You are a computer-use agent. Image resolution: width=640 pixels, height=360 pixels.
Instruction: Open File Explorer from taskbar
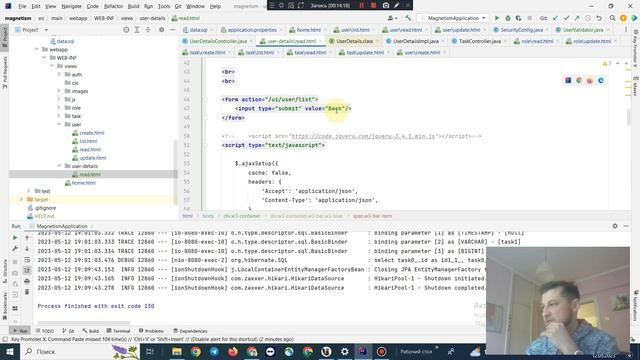click(177, 351)
